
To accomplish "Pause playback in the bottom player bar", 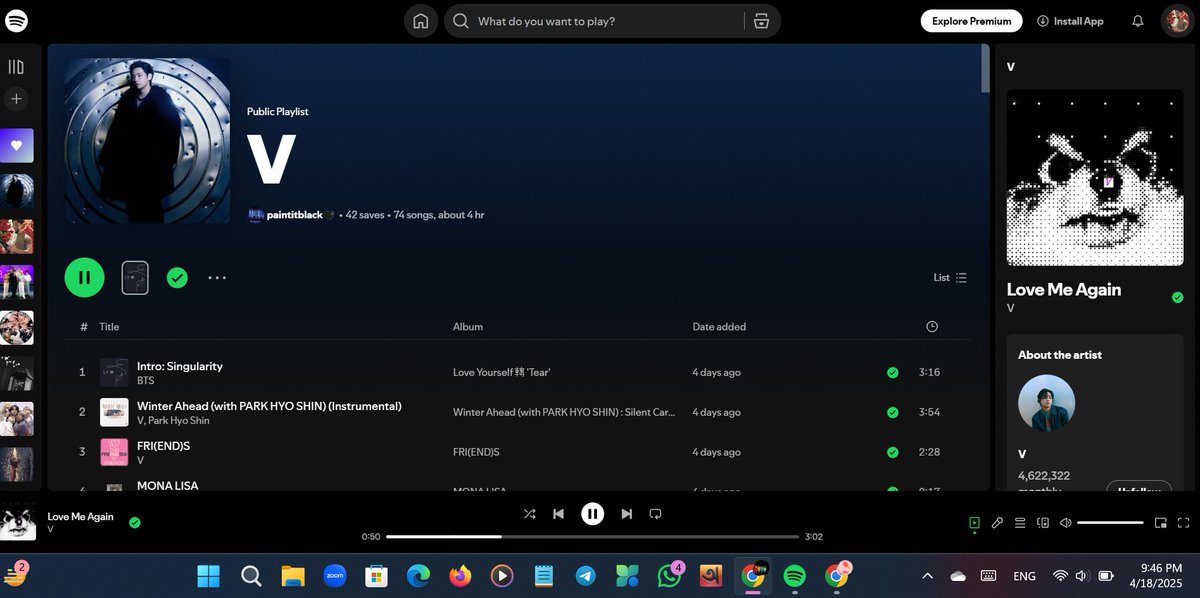I will pos(593,514).
